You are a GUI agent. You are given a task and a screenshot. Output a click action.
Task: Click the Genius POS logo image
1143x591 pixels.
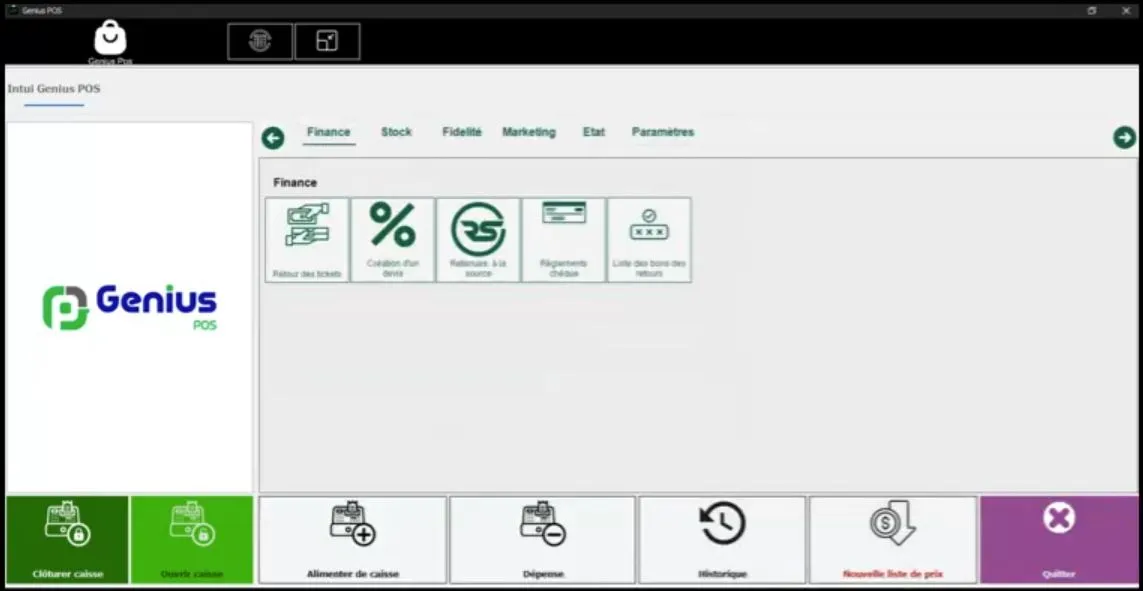[x=130, y=307]
